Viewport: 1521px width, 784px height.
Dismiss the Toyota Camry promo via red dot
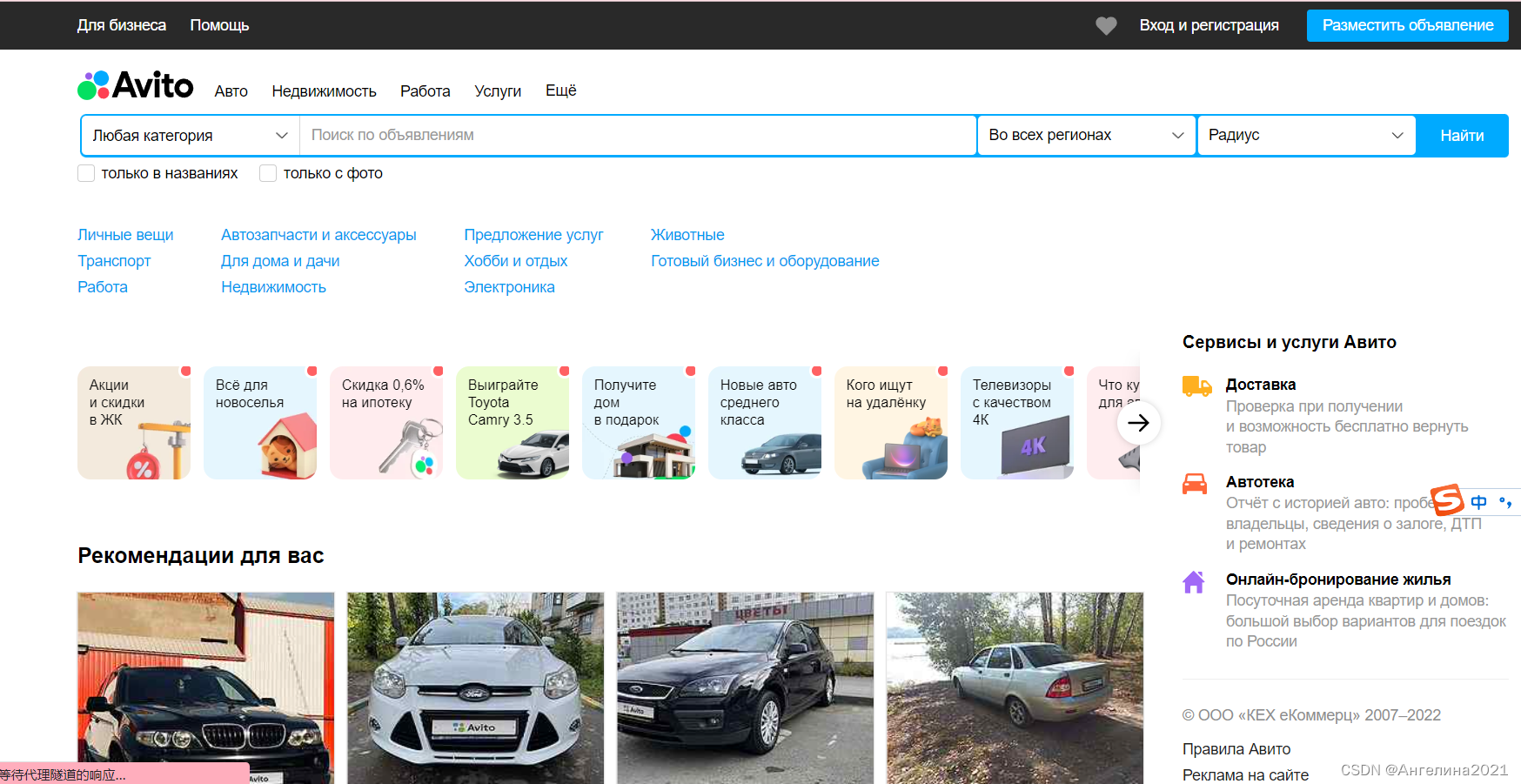[565, 371]
